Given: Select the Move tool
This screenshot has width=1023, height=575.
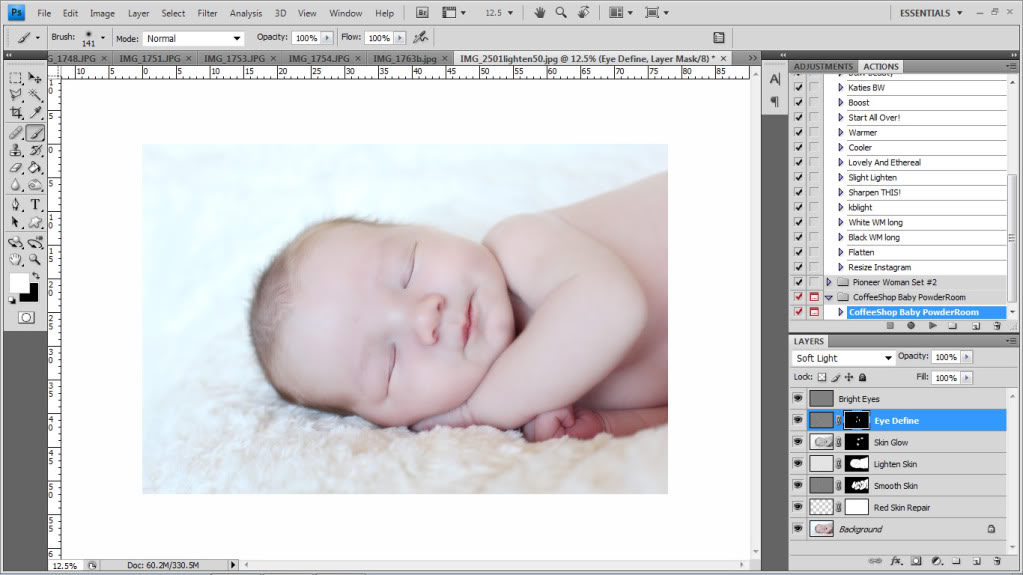Looking at the screenshot, I should pyautogui.click(x=35, y=78).
